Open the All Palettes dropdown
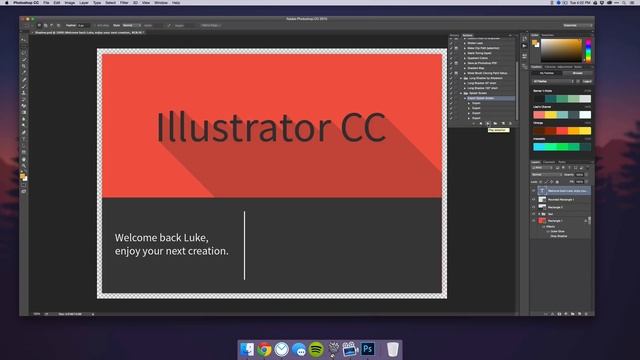The image size is (640, 360). point(553,81)
